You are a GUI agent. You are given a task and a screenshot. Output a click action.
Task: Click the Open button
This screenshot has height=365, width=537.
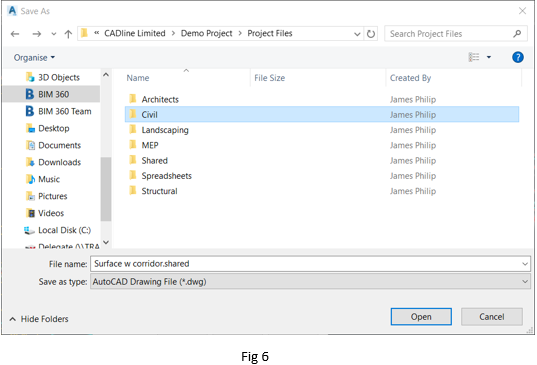tap(421, 317)
